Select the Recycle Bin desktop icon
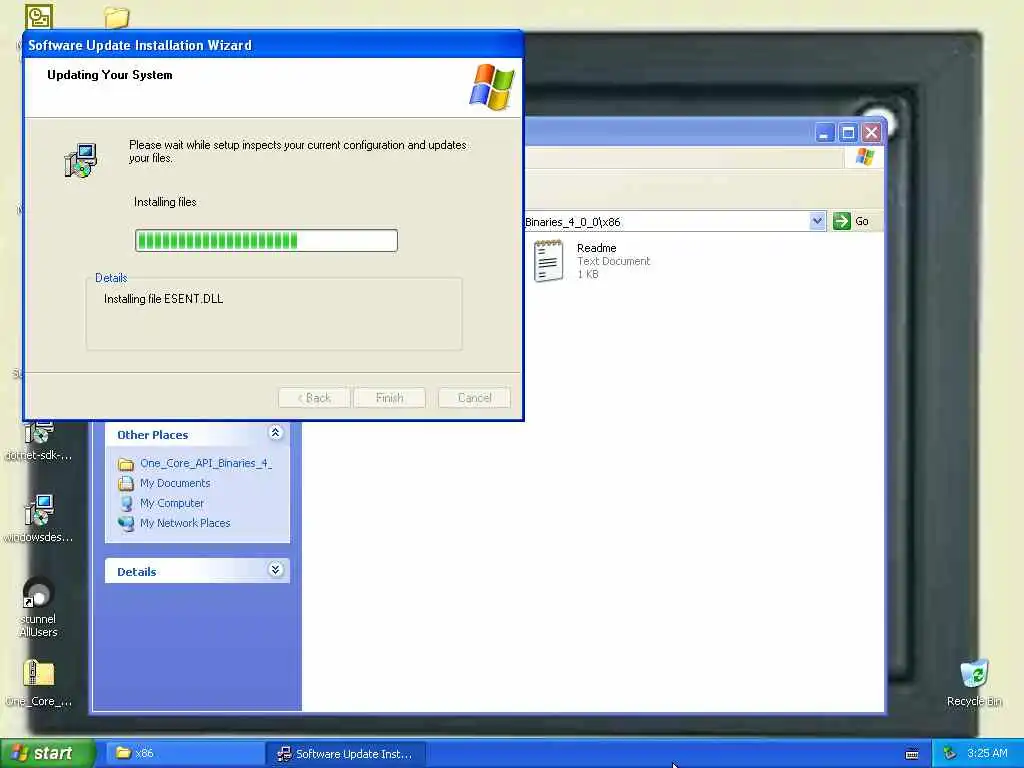1024x768 pixels. pos(974,684)
